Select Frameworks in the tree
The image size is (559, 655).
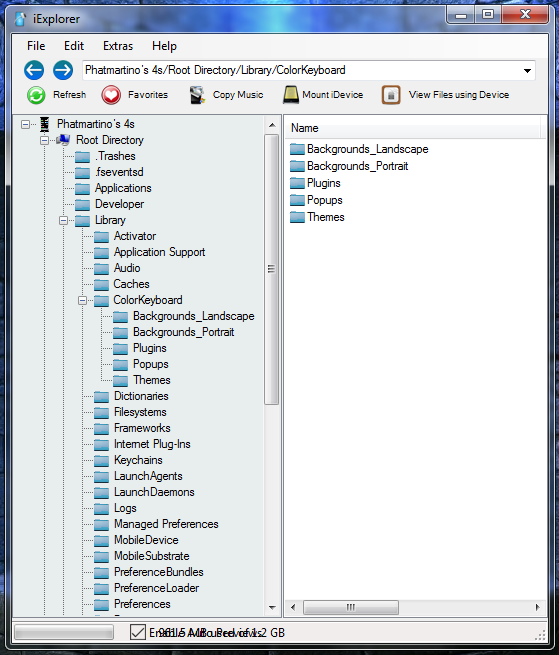click(142, 428)
